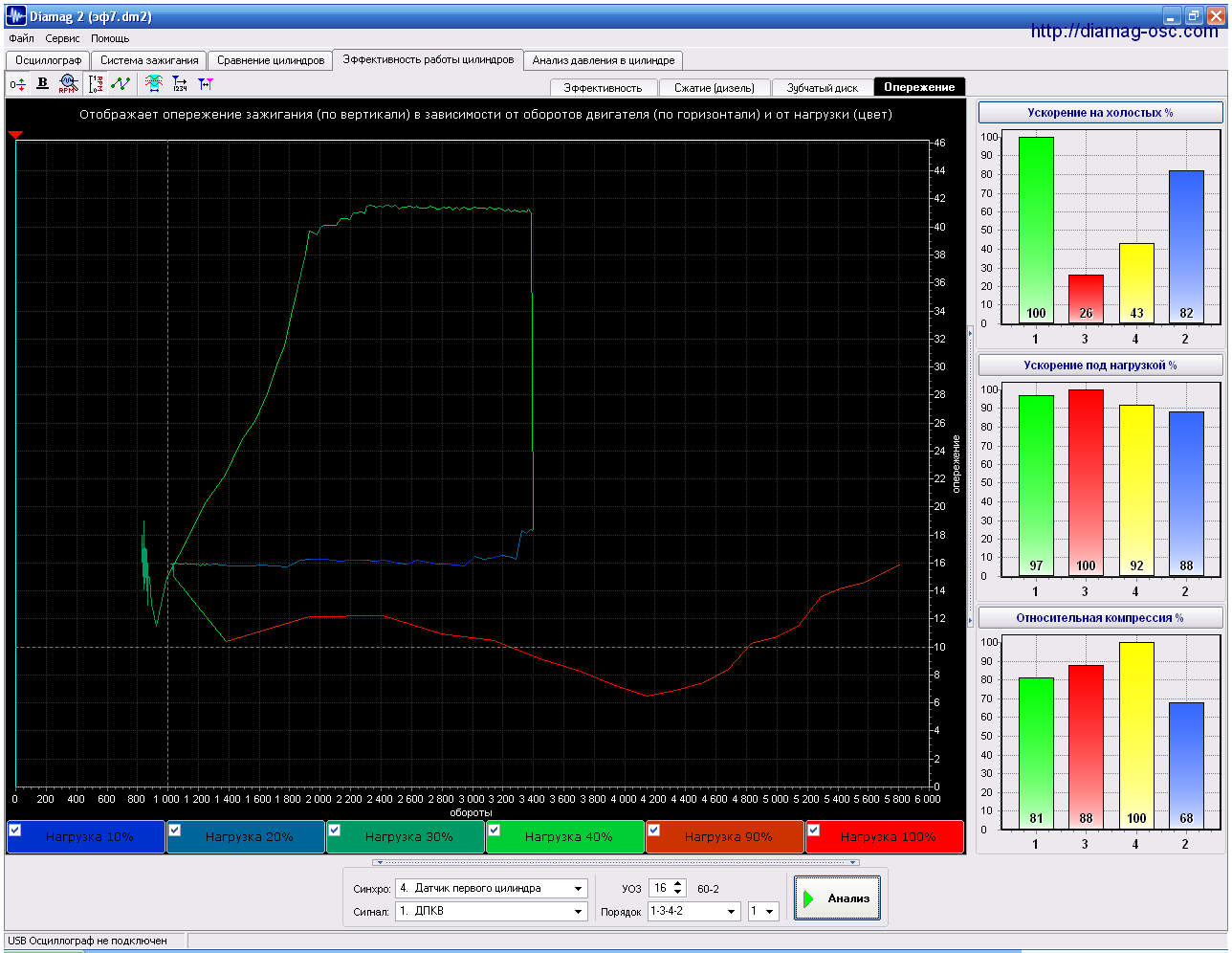Click the Diamag app icon in title bar
This screenshot has height=953, width=1232.
15,16
